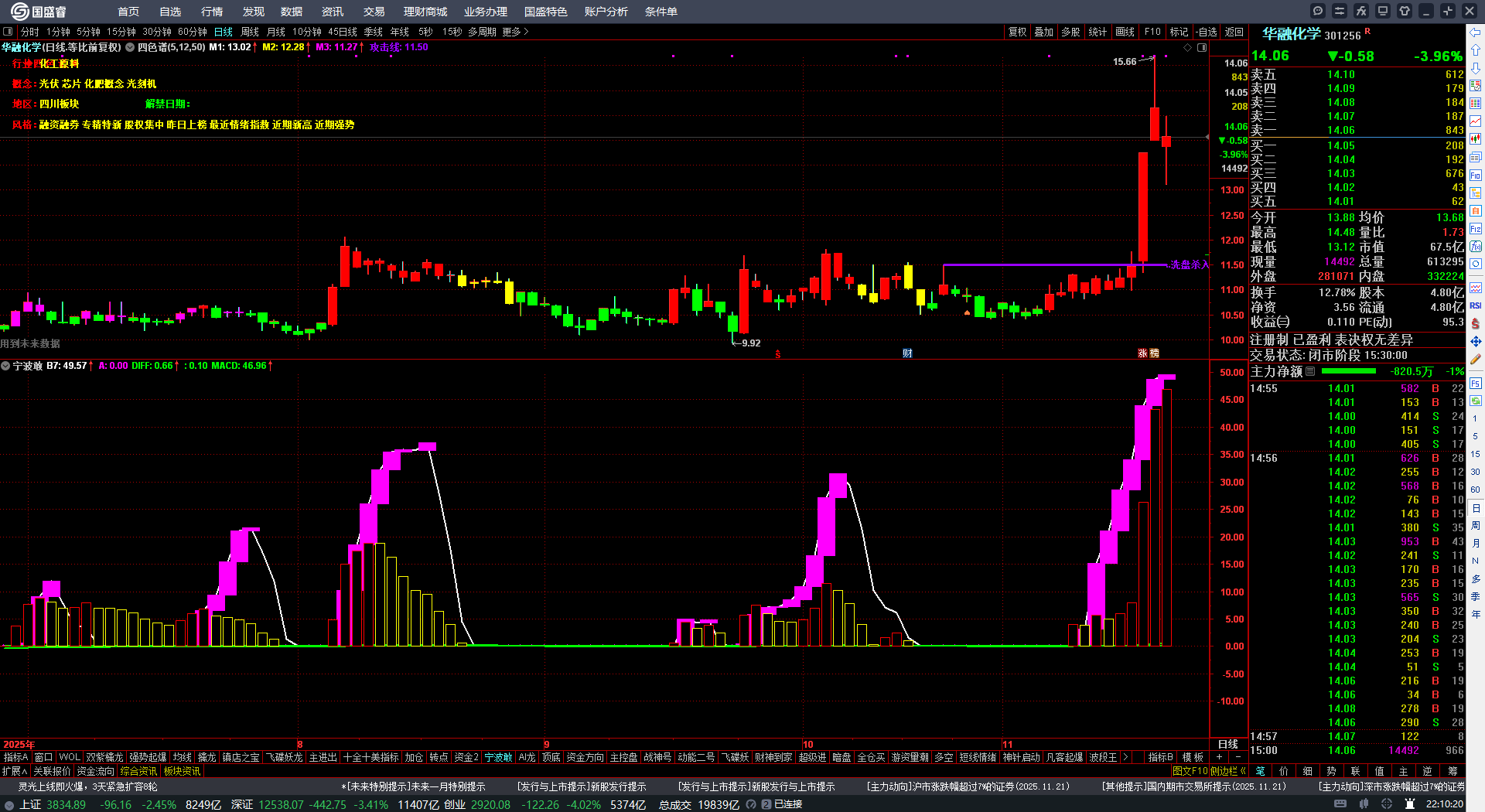The width and height of the screenshot is (1485, 812).
Task: Click the 国盛睿 logo icon
Action: click(19, 12)
